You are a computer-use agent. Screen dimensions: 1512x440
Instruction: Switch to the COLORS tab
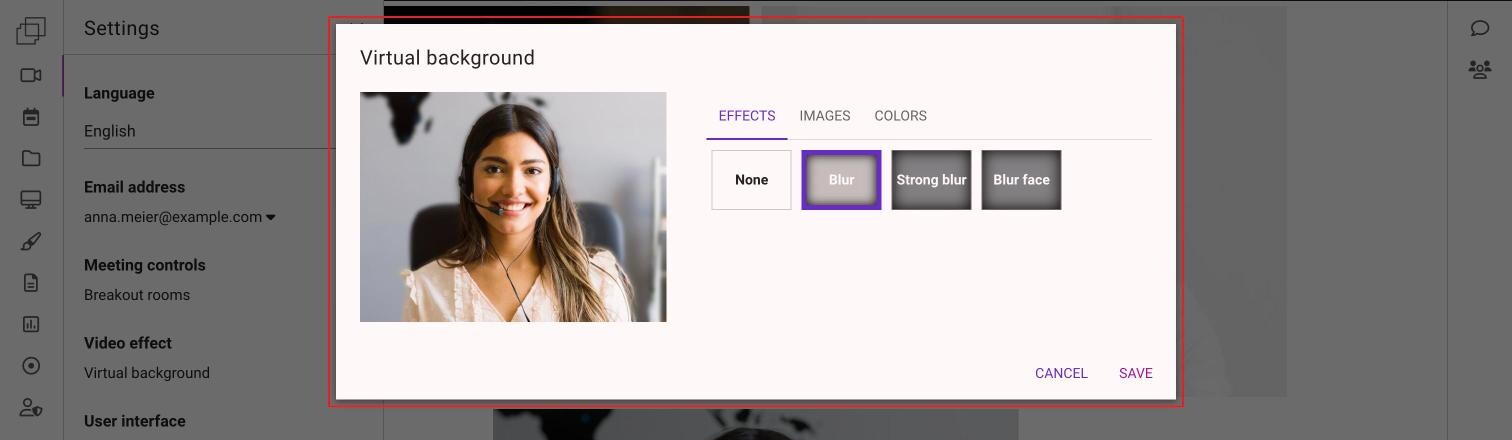coord(900,116)
